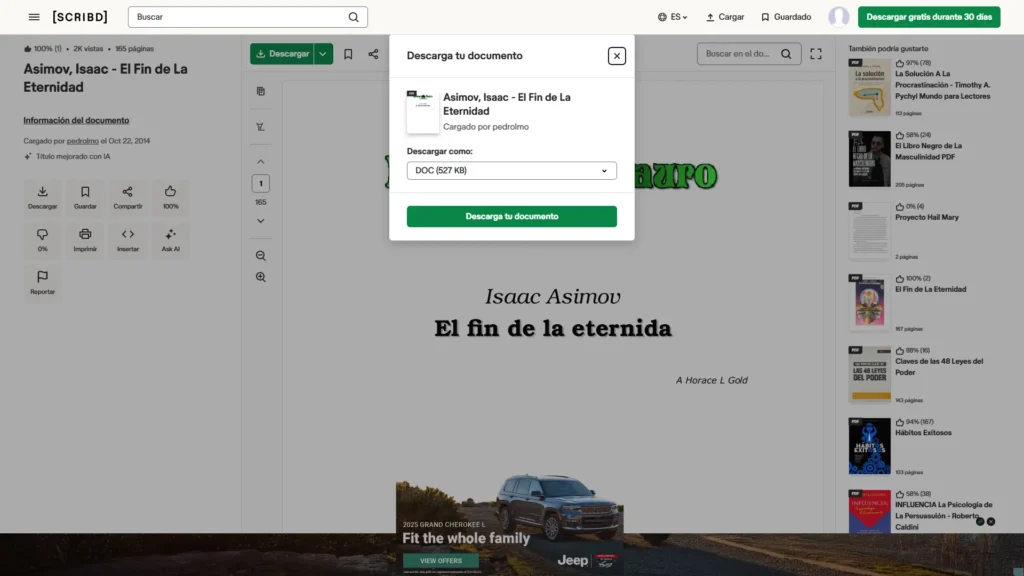Open the second viewer side panel icon
1024x576 pixels.
click(261, 127)
